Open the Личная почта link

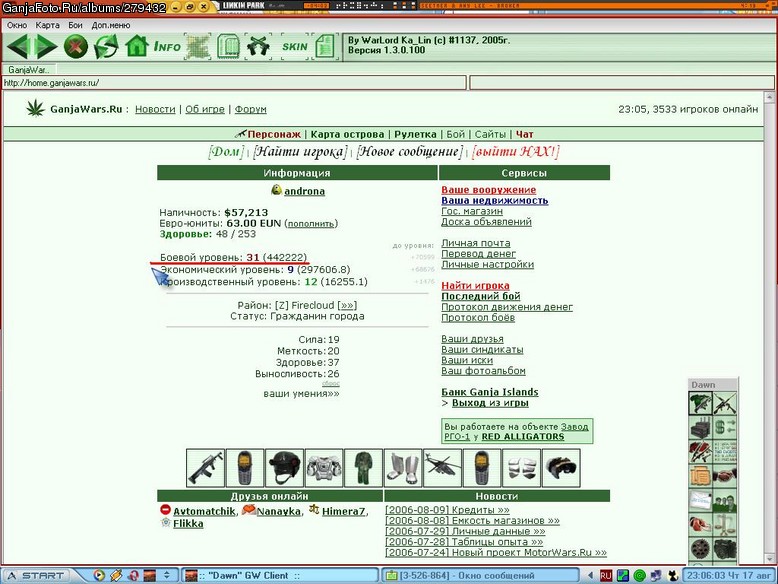click(476, 243)
